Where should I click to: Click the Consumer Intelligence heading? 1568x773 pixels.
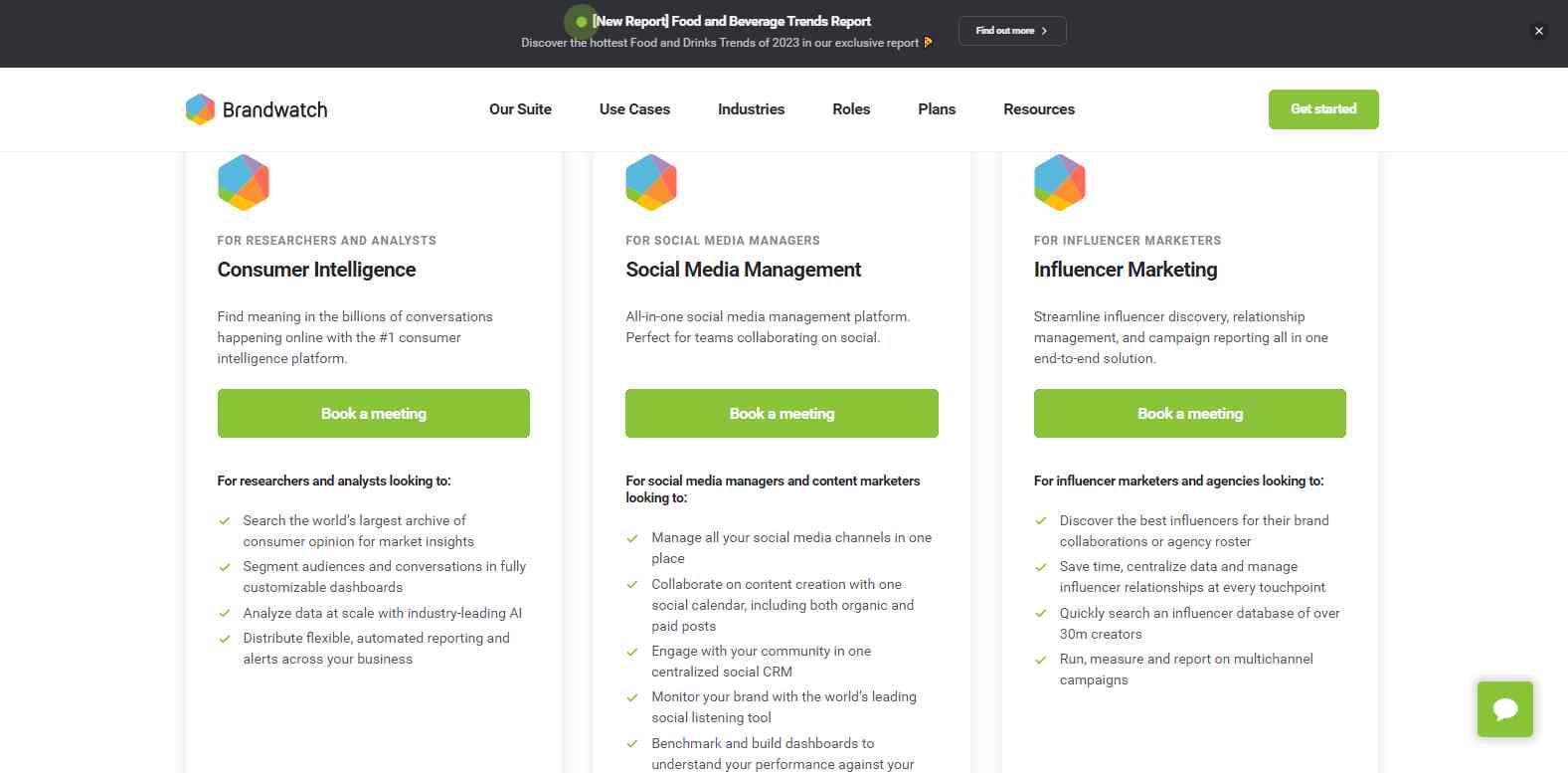coord(316,270)
